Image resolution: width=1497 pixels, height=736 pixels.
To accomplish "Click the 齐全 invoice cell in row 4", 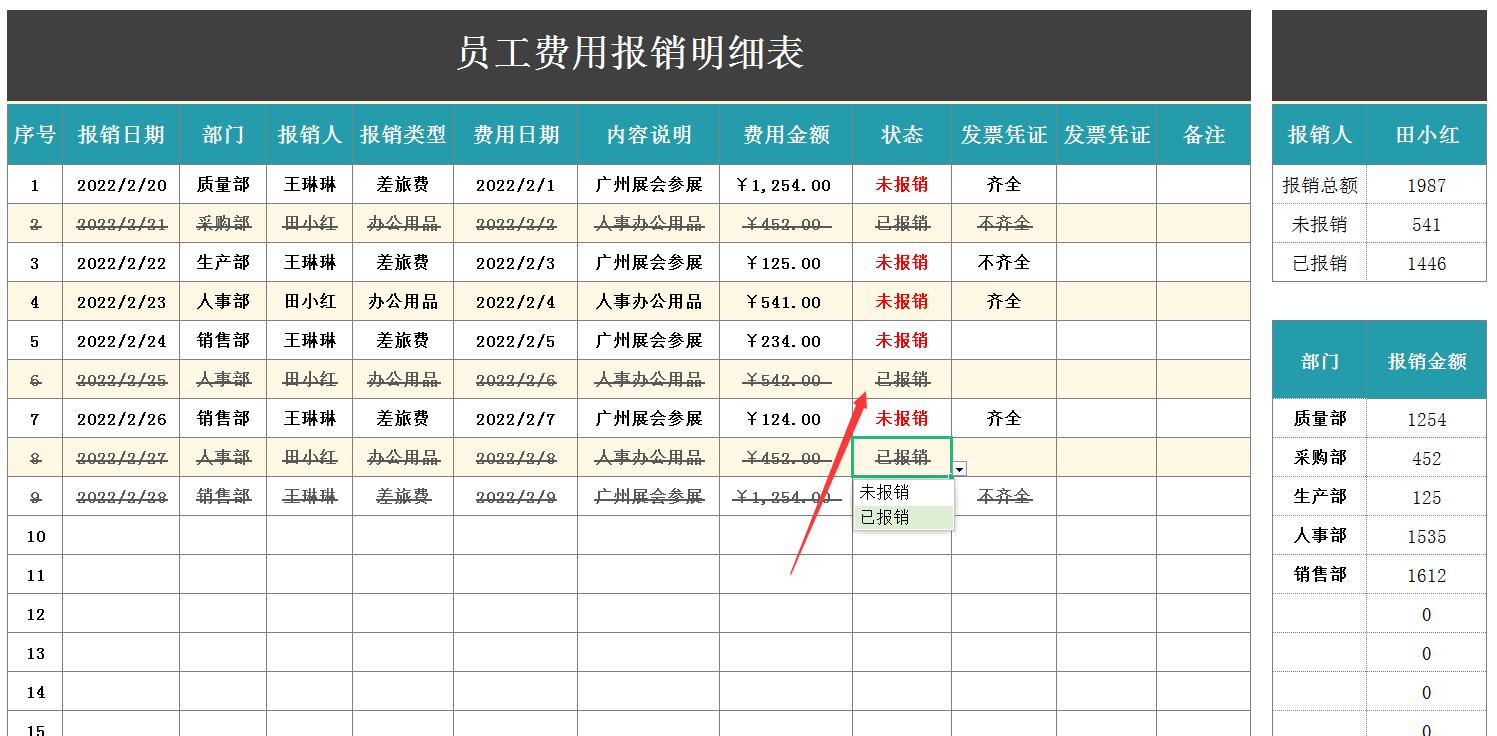I will (x=1001, y=301).
